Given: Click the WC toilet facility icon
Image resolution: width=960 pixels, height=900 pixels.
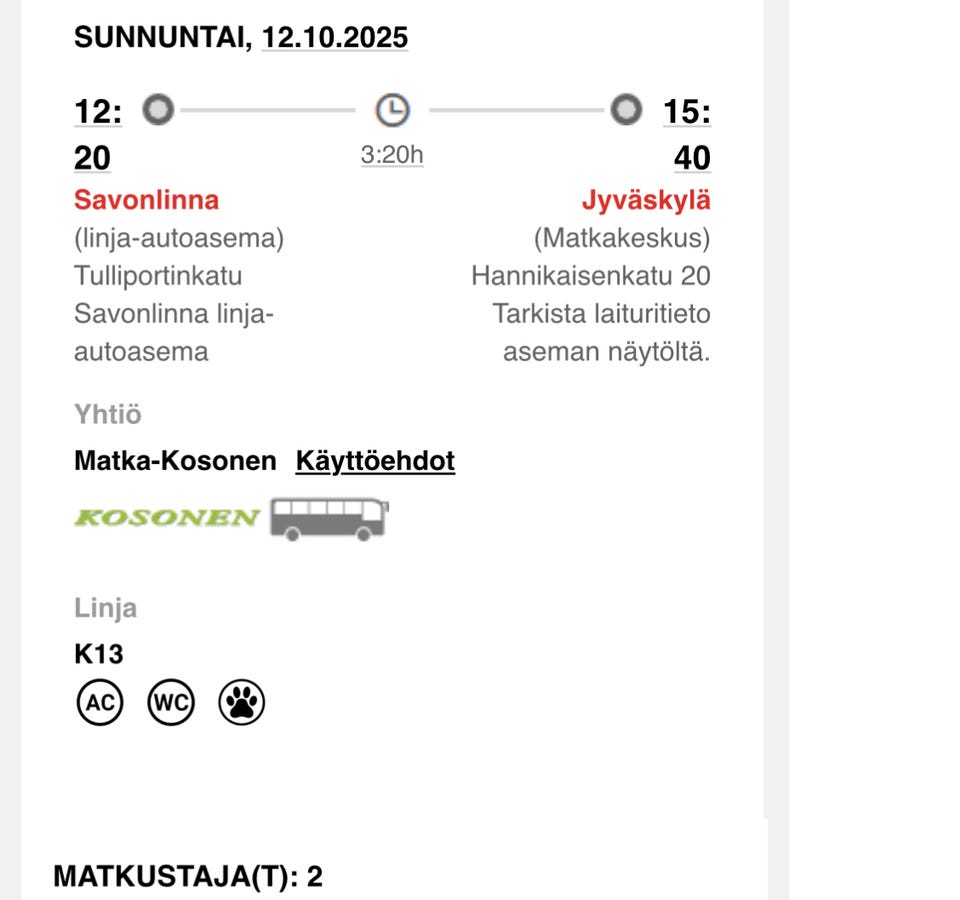Looking at the screenshot, I should (x=171, y=703).
